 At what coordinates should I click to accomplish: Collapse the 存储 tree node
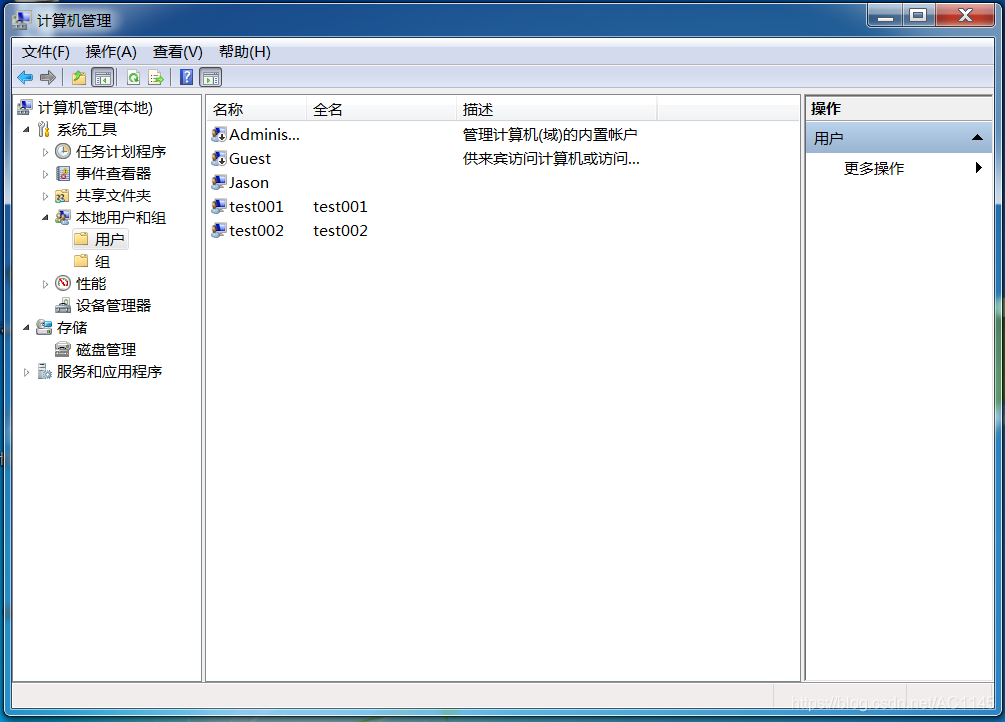click(x=26, y=328)
